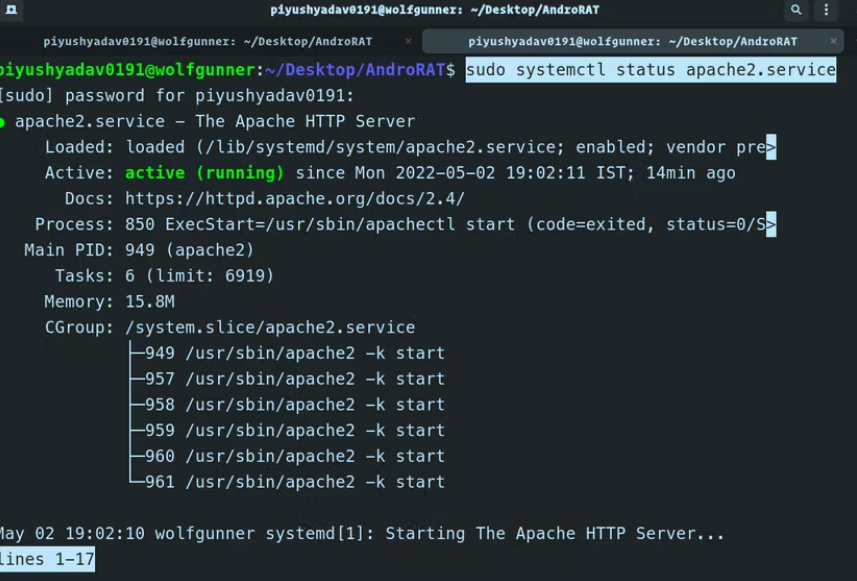Viewport: 857px width, 581px height.
Task: Open the httpd.apache.org docs URL
Action: pyautogui.click(x=295, y=198)
